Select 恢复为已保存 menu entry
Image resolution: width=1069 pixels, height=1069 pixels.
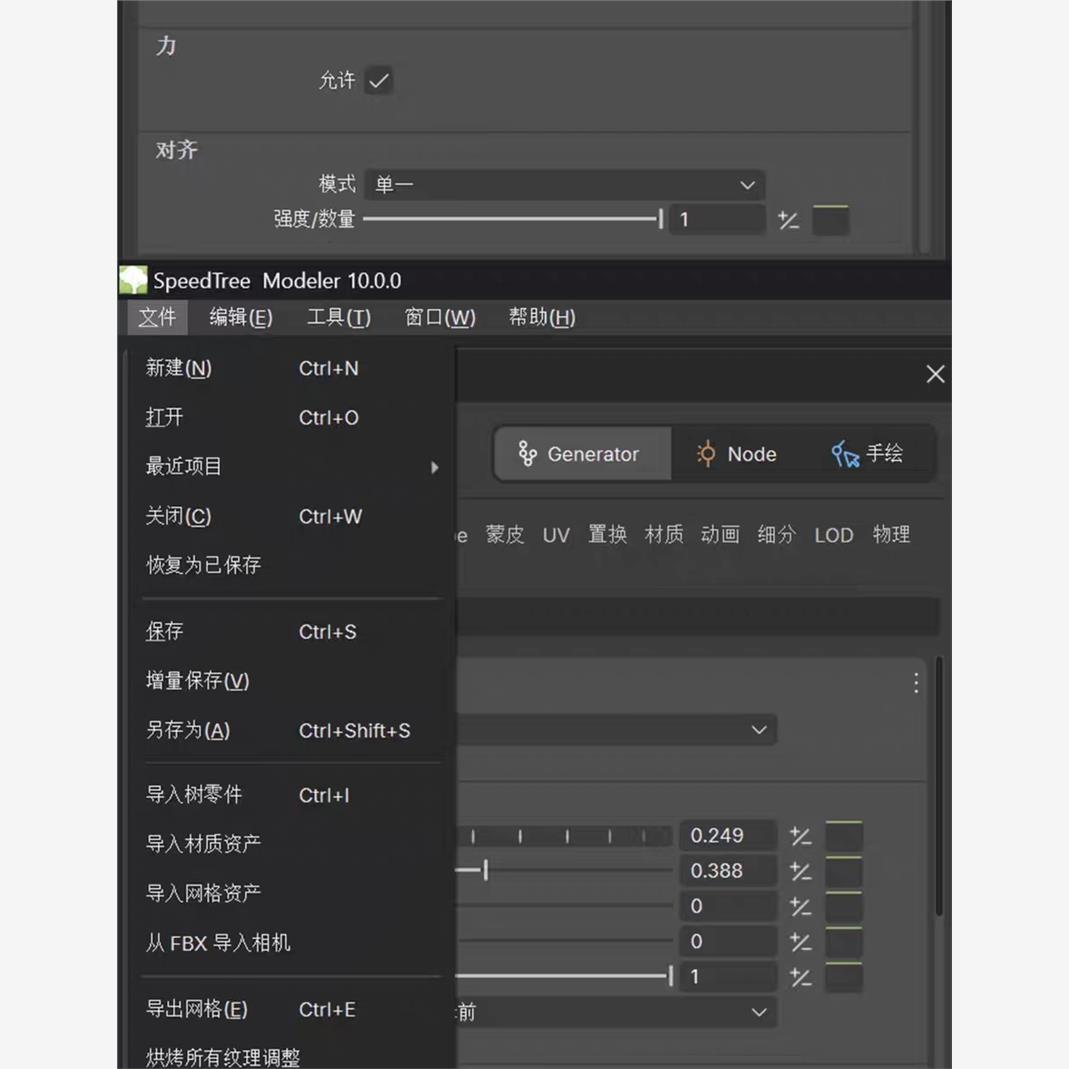[x=292, y=565]
